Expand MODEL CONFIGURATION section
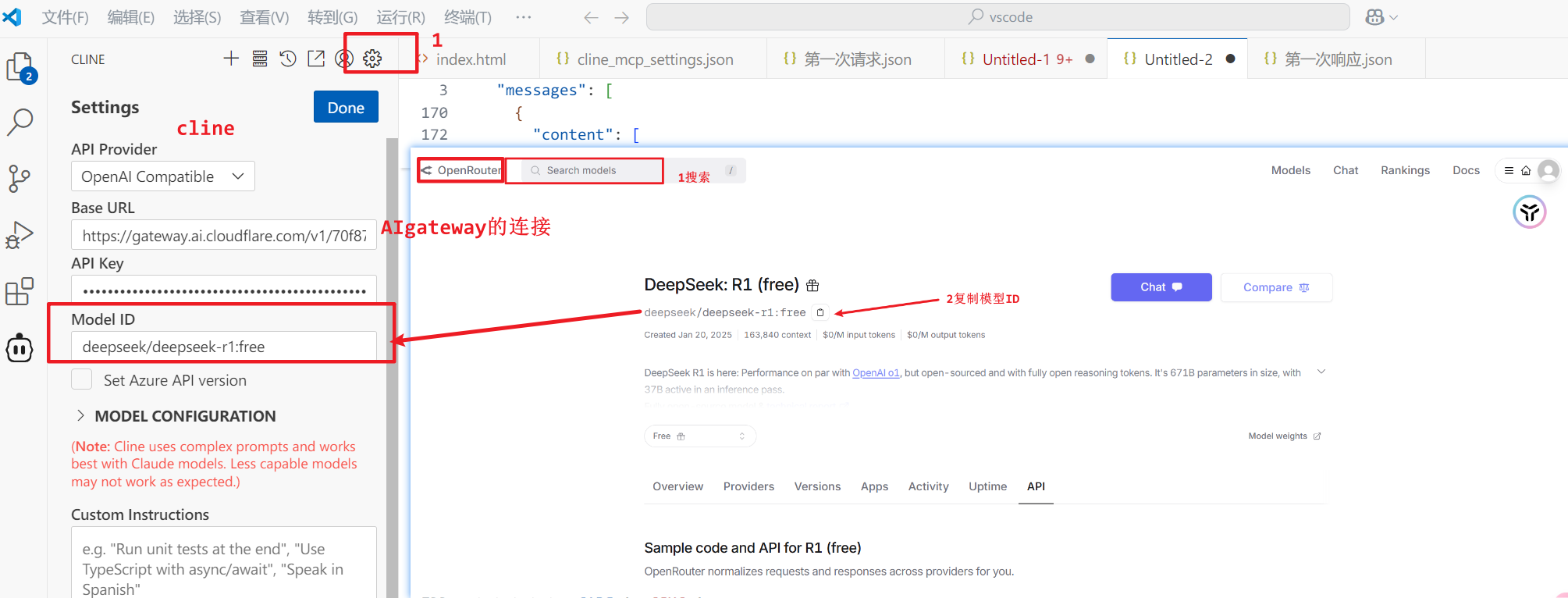1568x598 pixels. [x=173, y=416]
